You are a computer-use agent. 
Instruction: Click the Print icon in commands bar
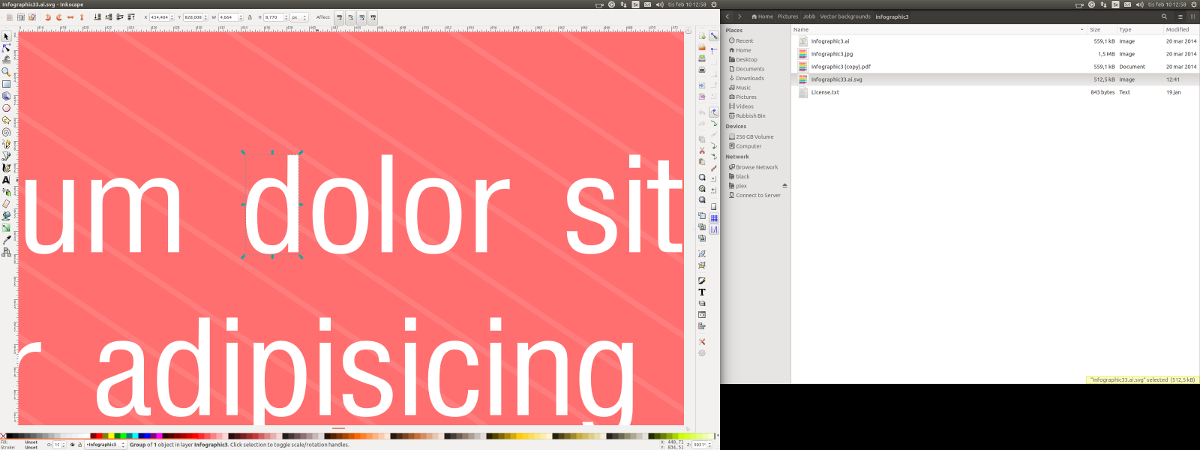702,69
